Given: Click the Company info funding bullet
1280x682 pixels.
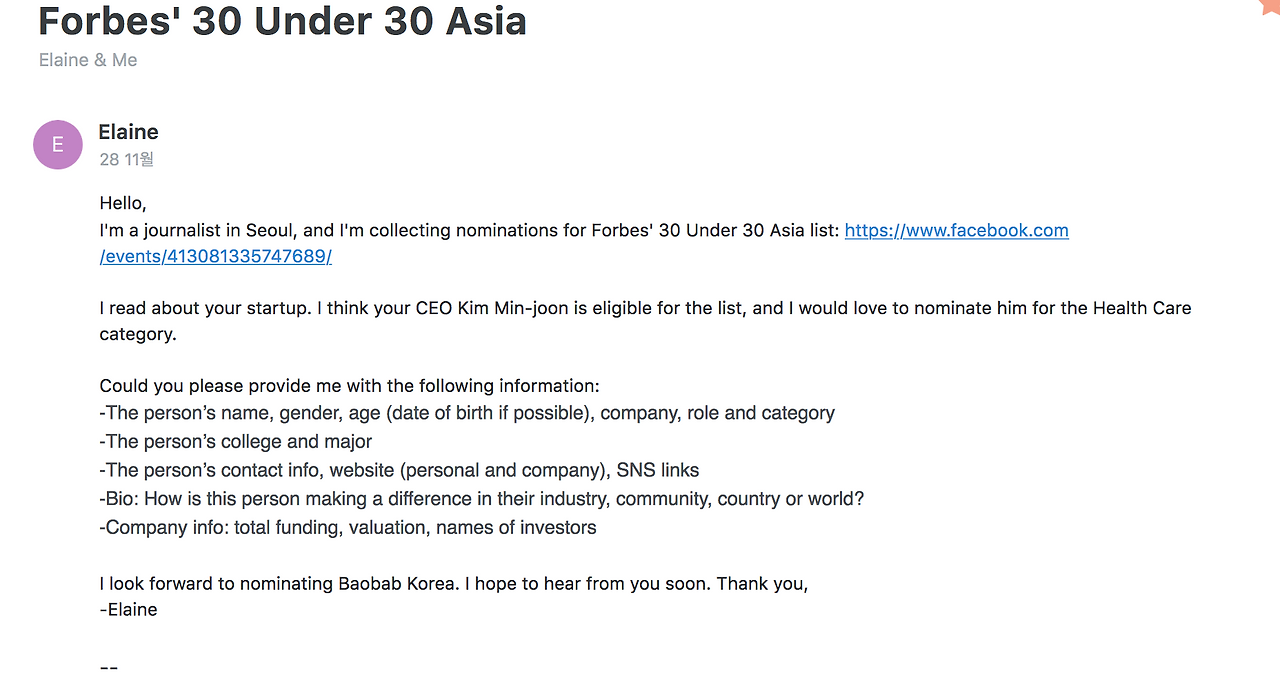Looking at the screenshot, I should click(x=348, y=528).
